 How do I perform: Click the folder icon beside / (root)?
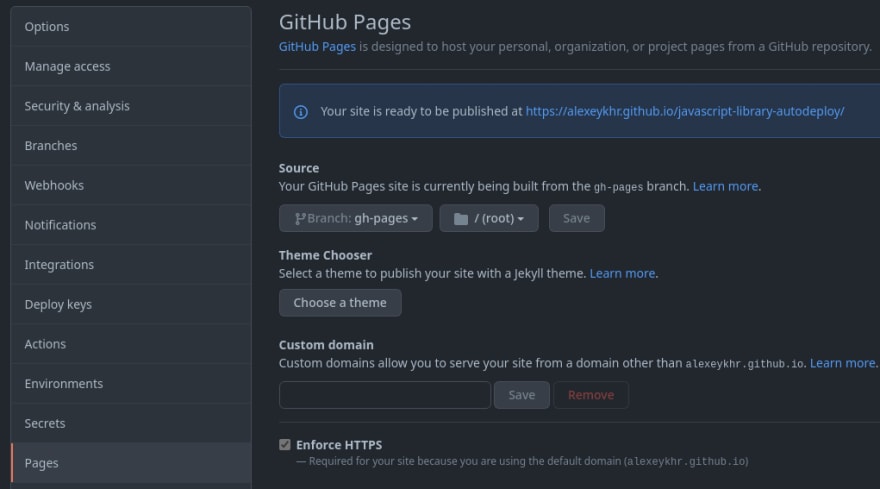coord(461,218)
